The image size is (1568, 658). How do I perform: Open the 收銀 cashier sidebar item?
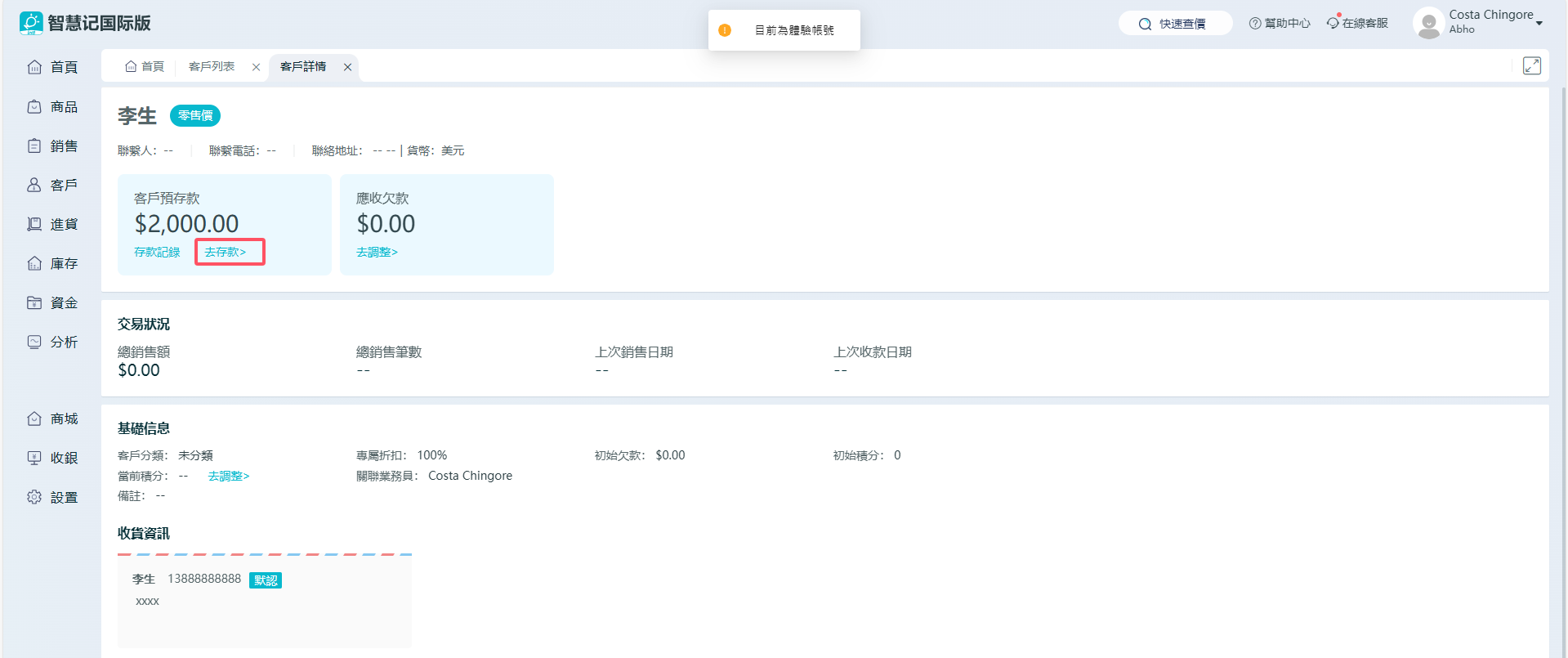tap(52, 459)
